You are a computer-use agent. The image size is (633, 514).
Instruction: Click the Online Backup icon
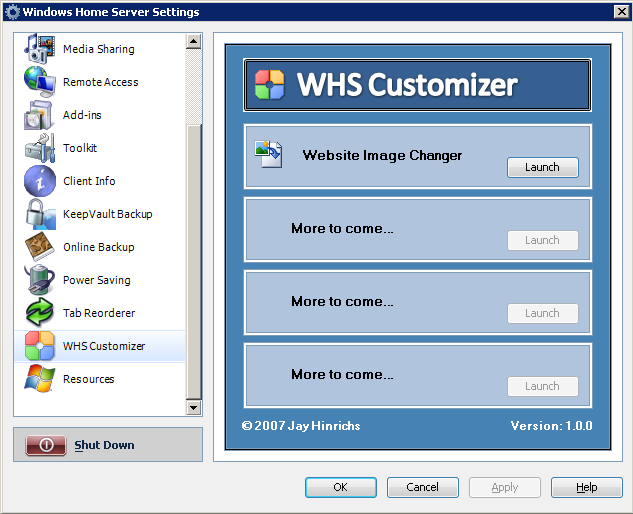[40, 247]
